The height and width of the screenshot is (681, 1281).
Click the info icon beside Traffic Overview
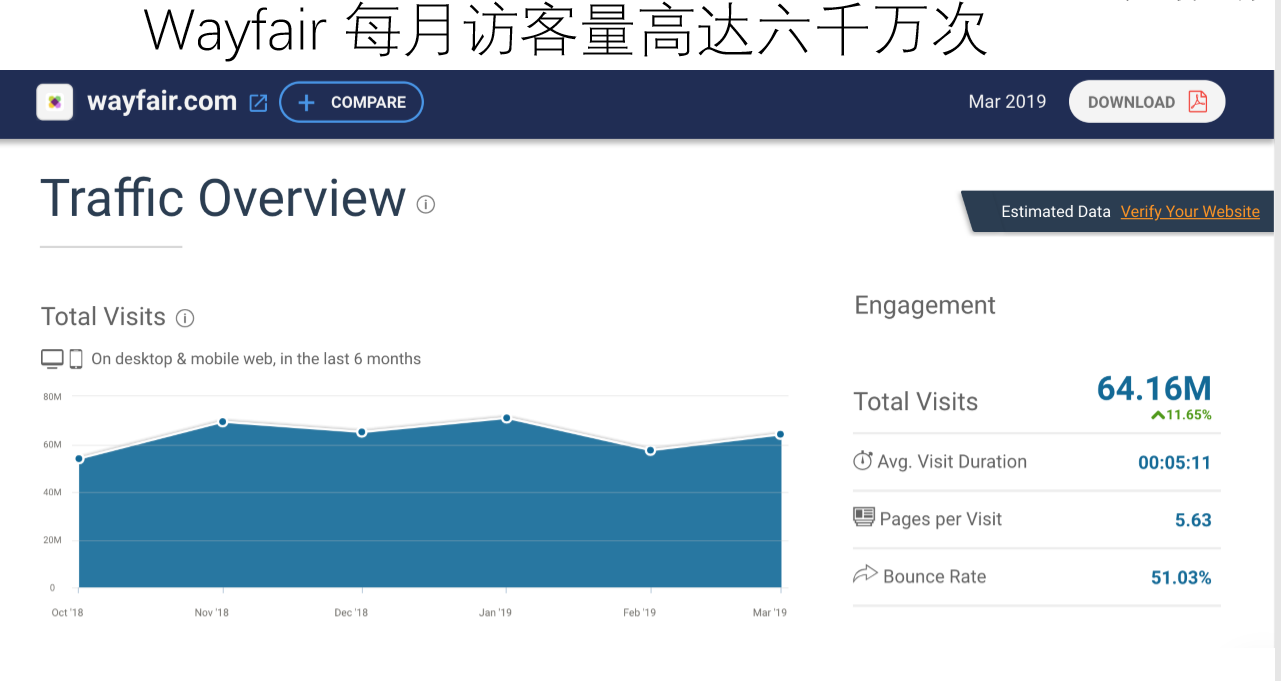click(x=426, y=205)
